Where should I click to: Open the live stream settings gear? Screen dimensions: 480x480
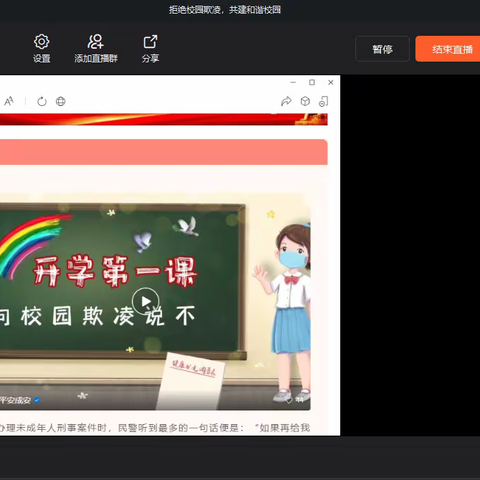click(x=42, y=48)
